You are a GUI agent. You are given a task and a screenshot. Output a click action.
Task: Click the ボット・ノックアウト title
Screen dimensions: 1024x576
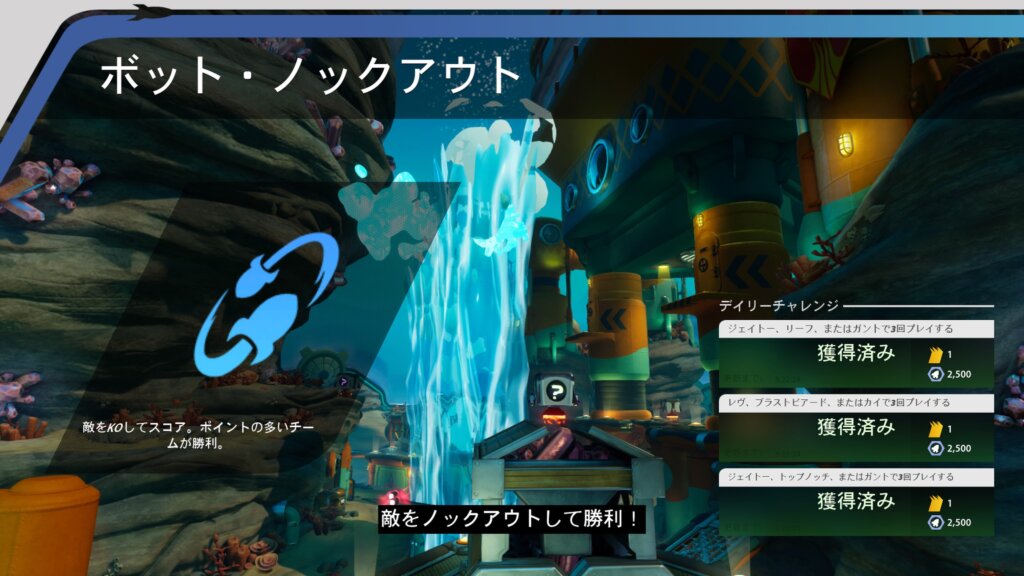[311, 76]
